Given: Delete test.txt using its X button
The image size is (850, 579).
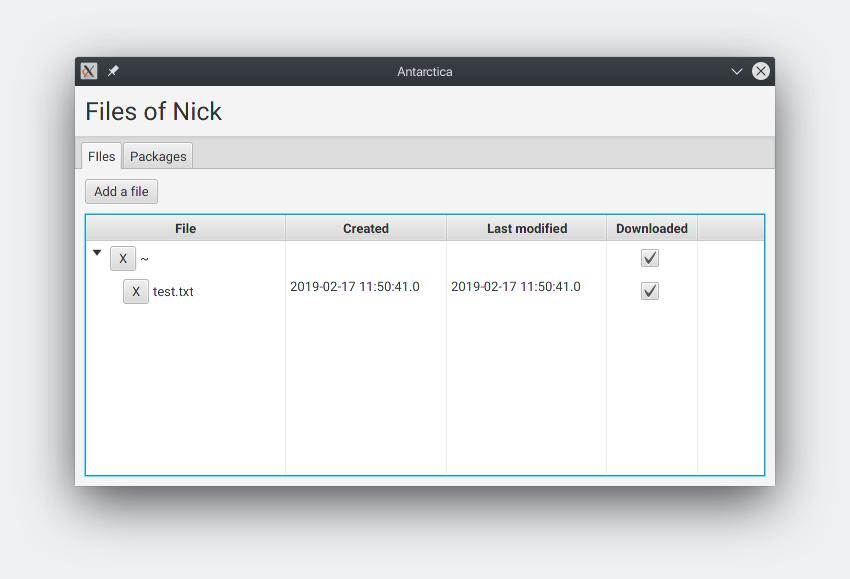Looking at the screenshot, I should coord(136,292).
